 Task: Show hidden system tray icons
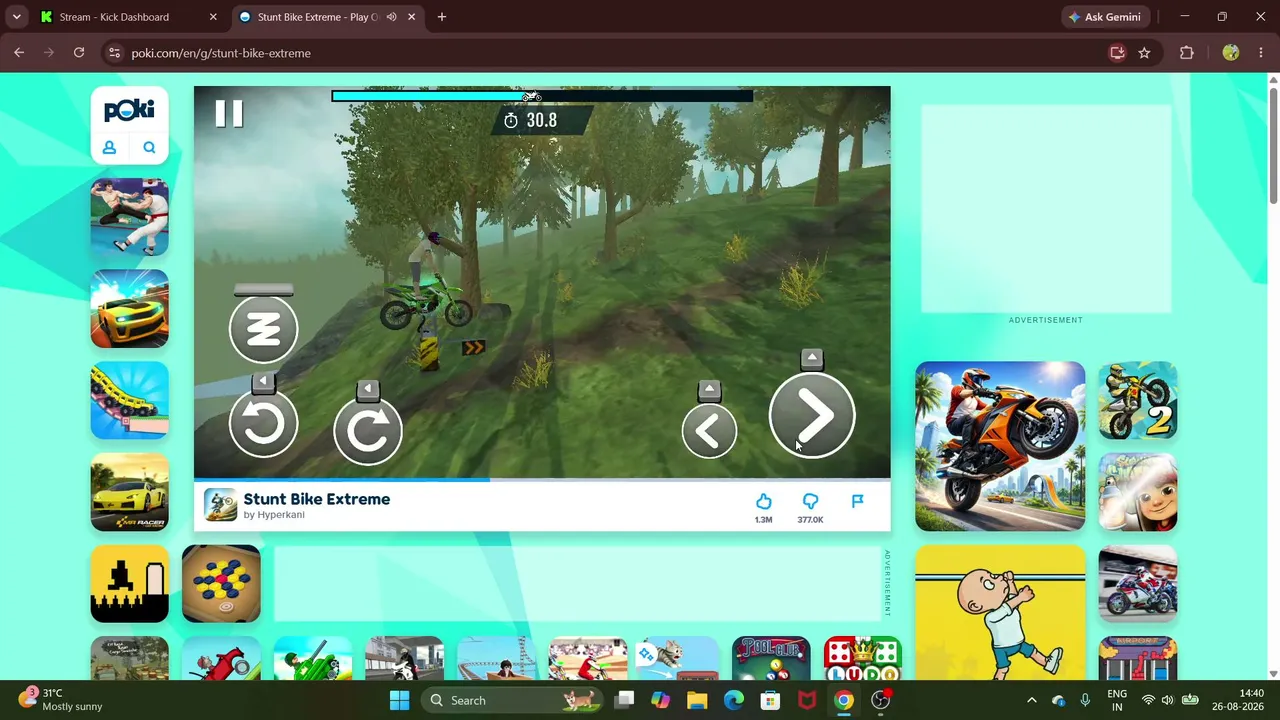coord(1032,700)
